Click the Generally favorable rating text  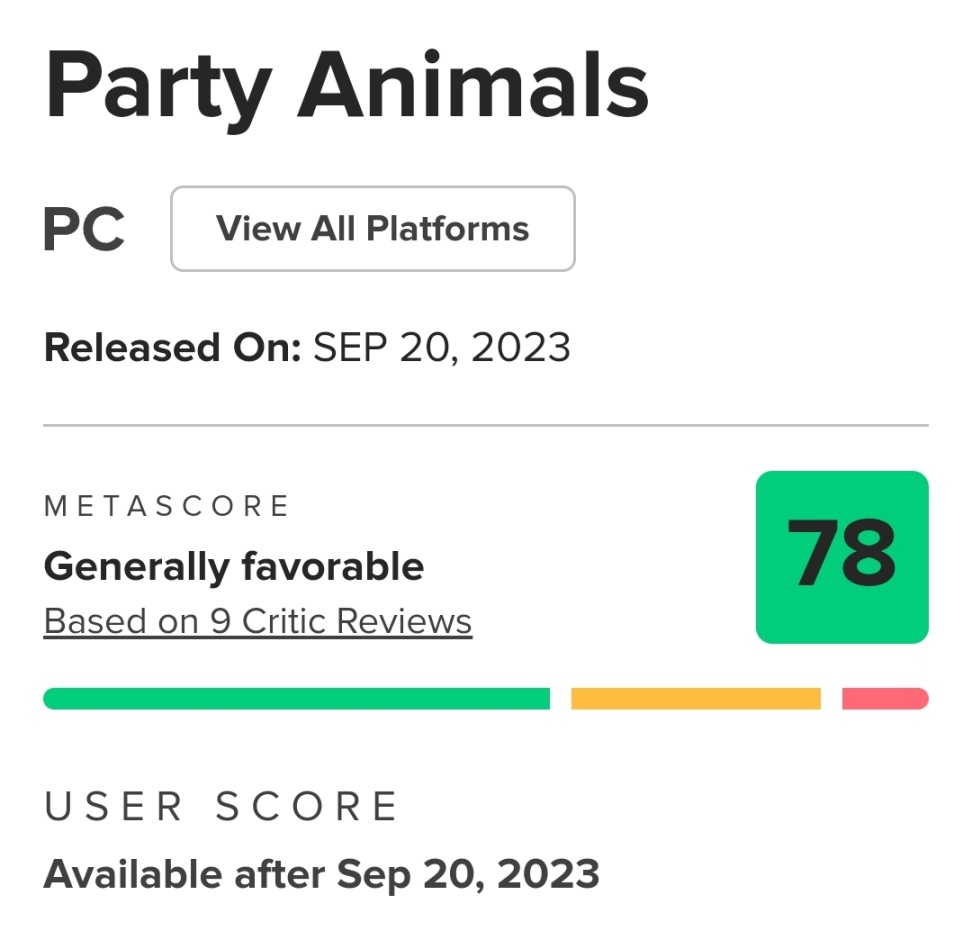click(234, 567)
